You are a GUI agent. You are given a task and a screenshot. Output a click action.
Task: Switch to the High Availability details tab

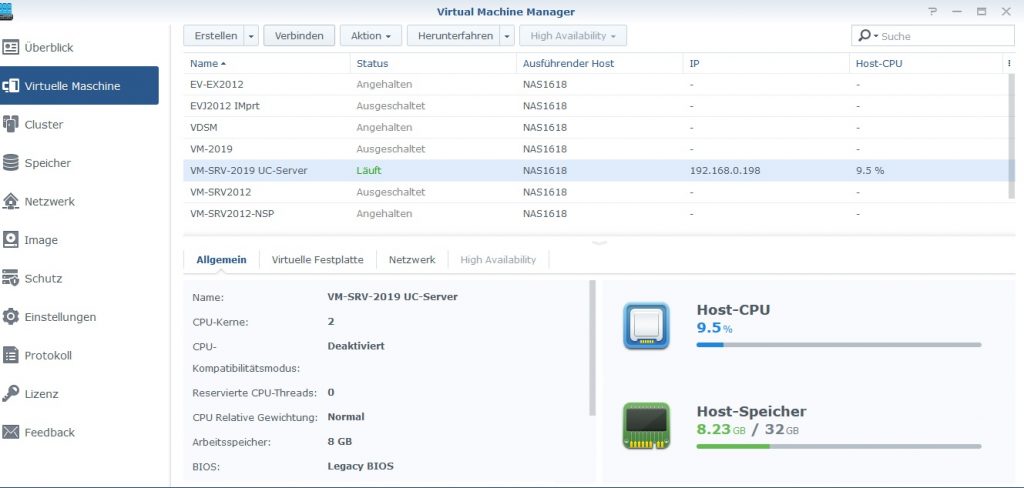498,259
